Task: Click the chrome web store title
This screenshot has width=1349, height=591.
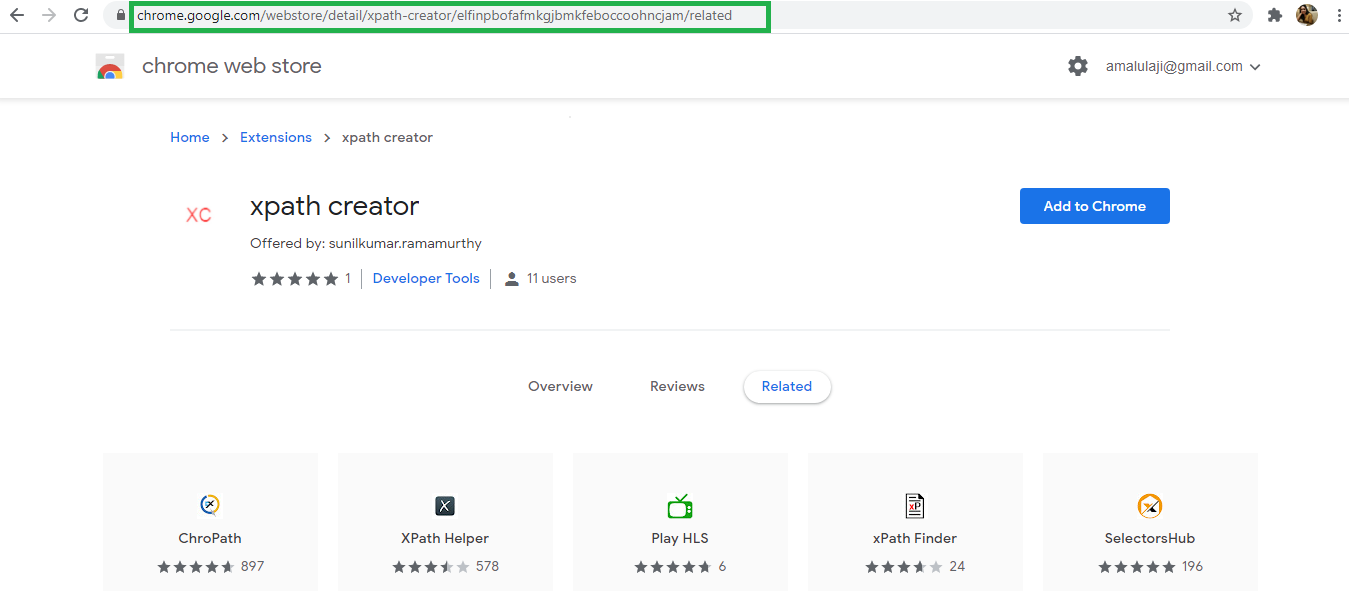Action: 232,67
